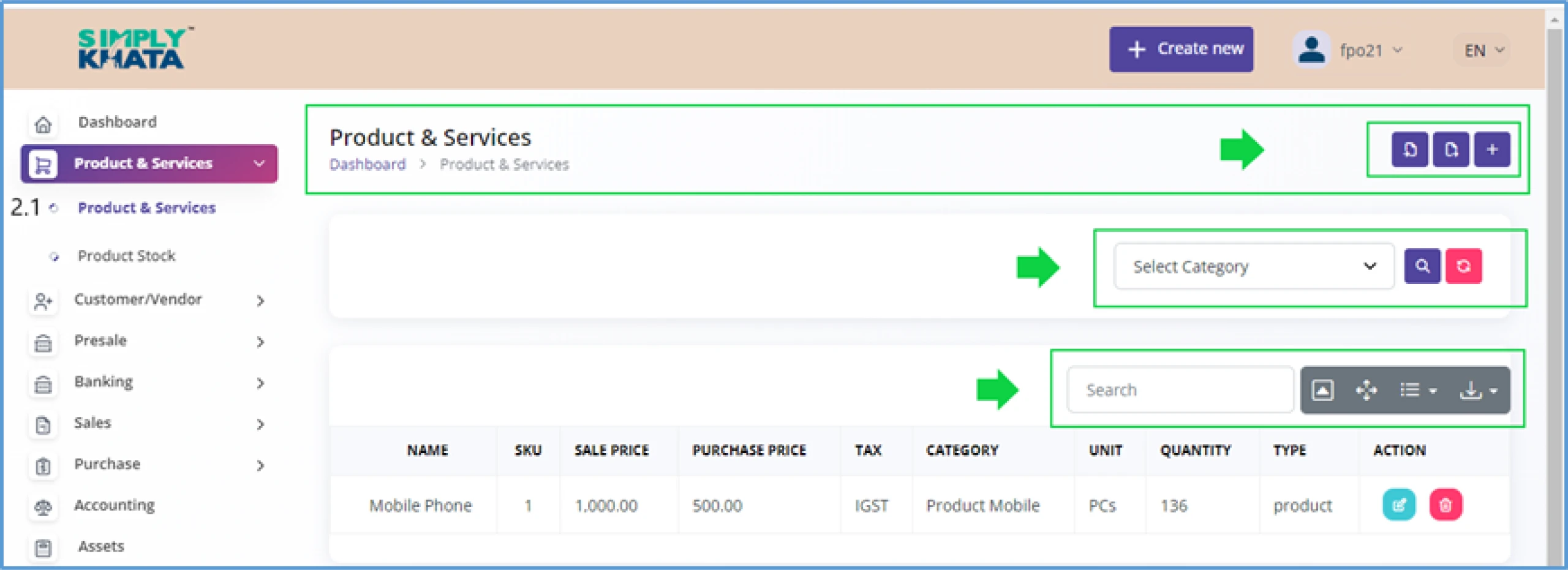
Task: Open the EN language selector
Action: pos(1483,50)
